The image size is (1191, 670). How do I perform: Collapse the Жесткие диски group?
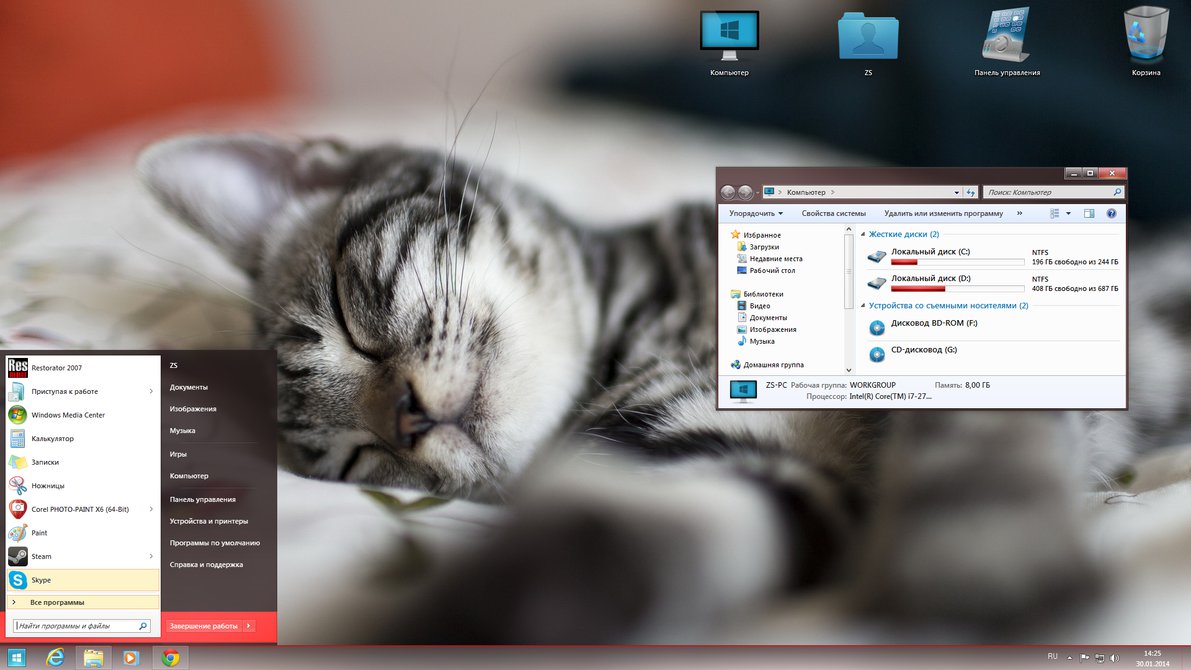862,234
